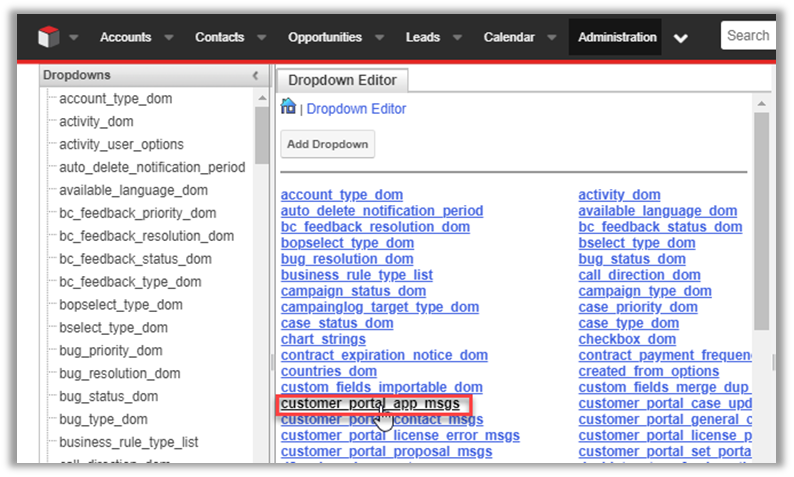Open the account_type_dom link
The width and height of the screenshot is (794, 477).
(339, 195)
